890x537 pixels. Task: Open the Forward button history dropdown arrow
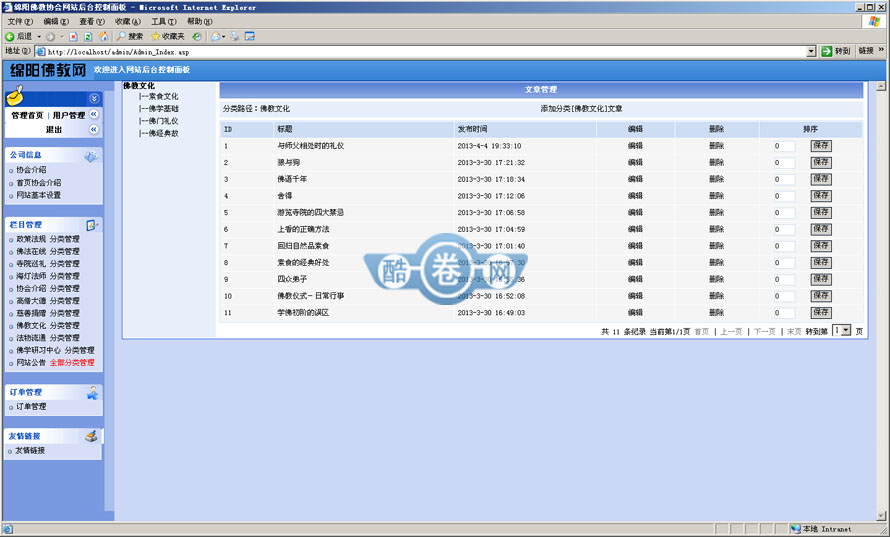61,37
